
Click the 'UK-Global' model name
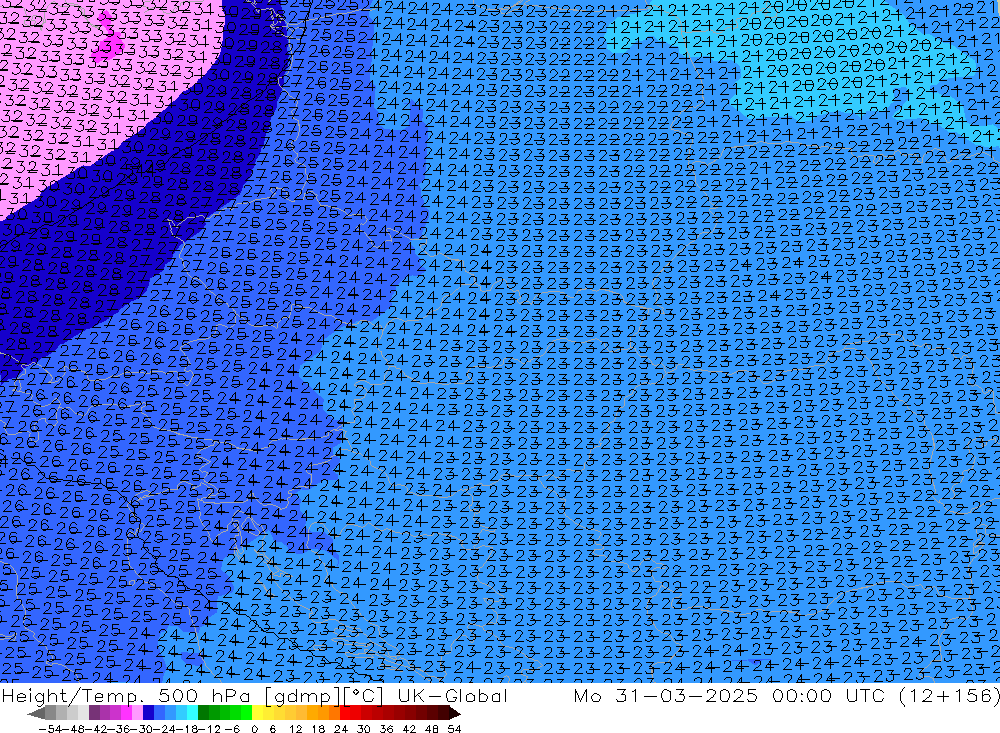(x=453, y=696)
